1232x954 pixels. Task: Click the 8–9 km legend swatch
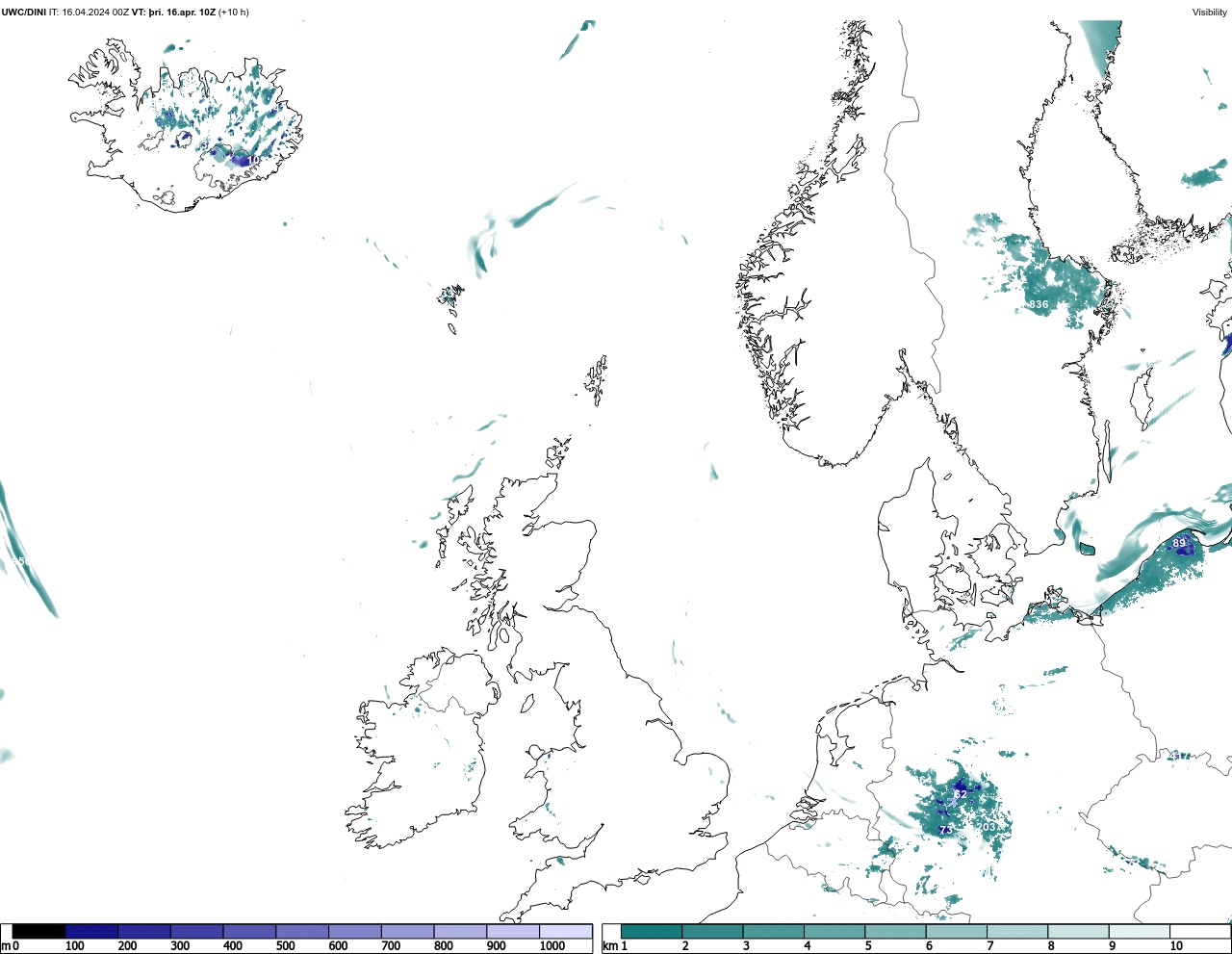[1078, 932]
